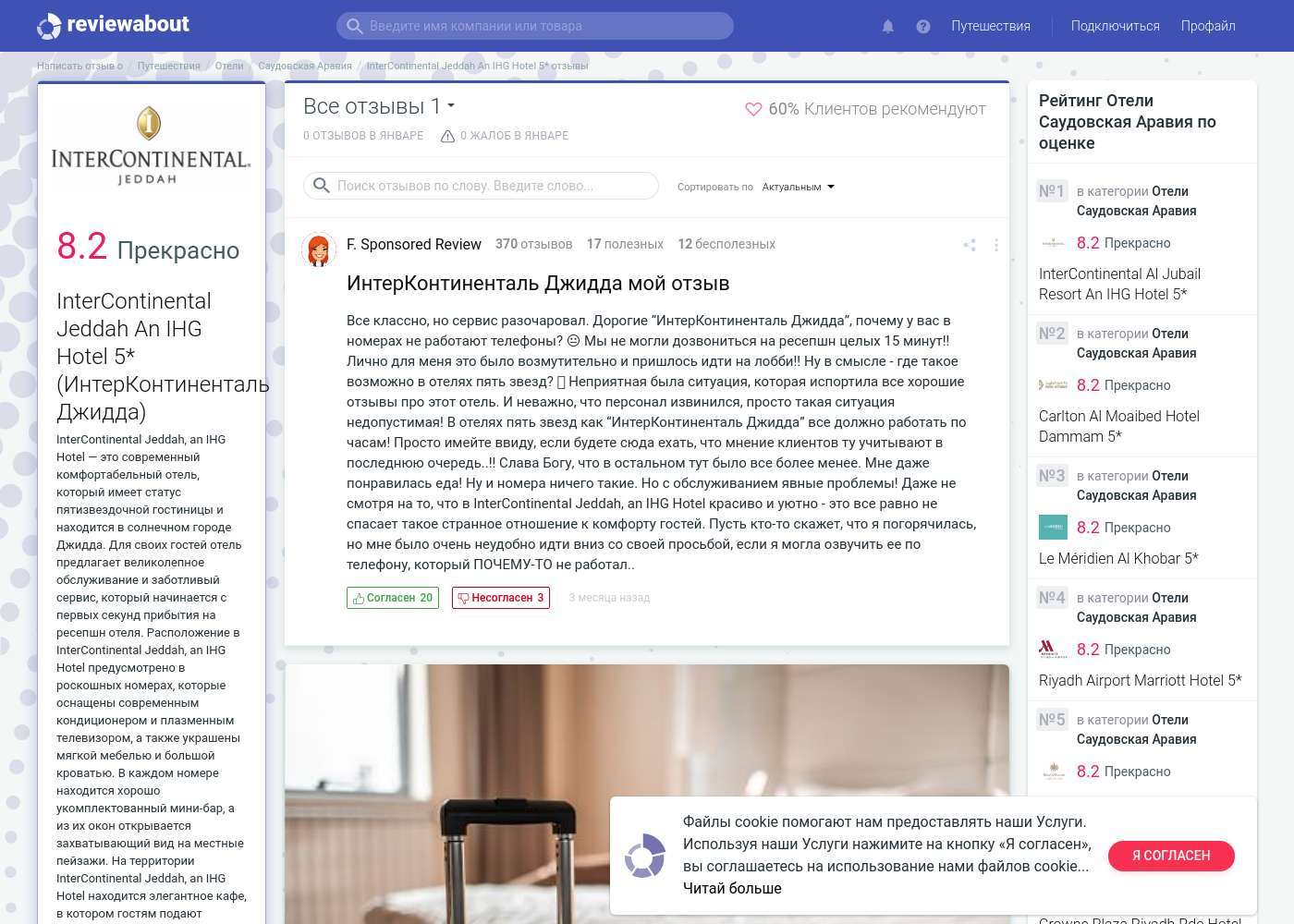Click '17 полезных' reviewer stat
The width and height of the screenshot is (1294, 924).
point(625,244)
